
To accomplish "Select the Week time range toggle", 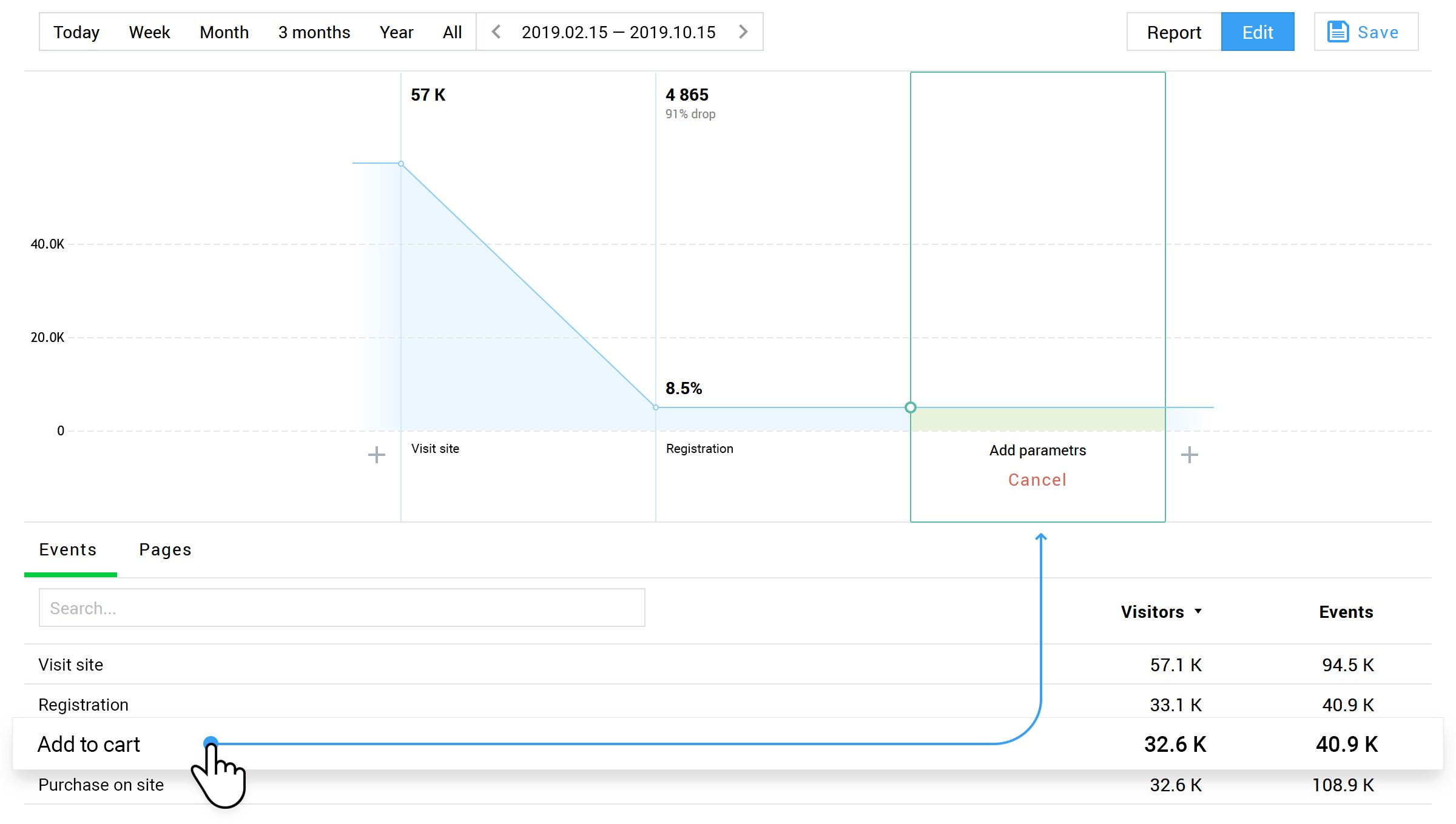I will pos(150,33).
